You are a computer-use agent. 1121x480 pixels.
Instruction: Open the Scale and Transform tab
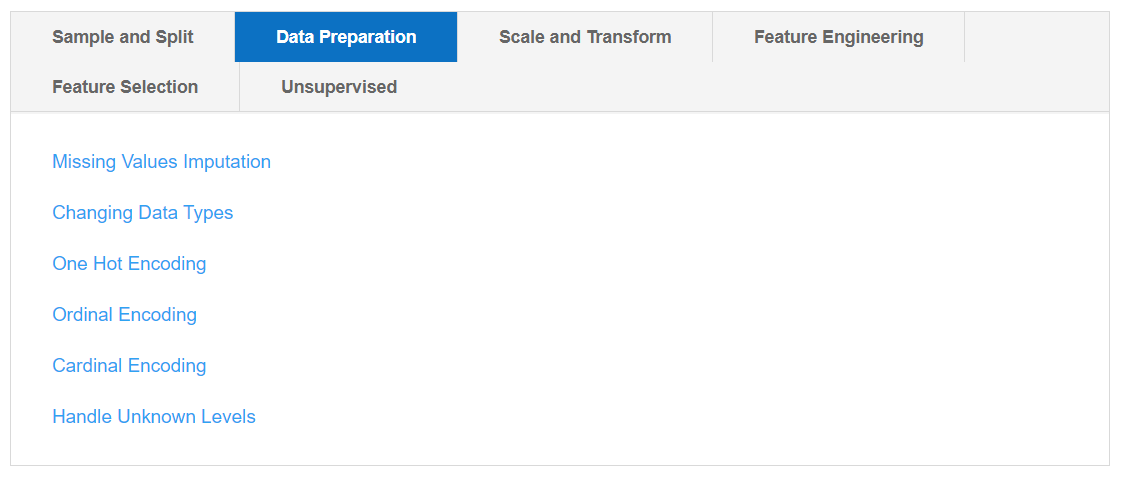click(585, 37)
